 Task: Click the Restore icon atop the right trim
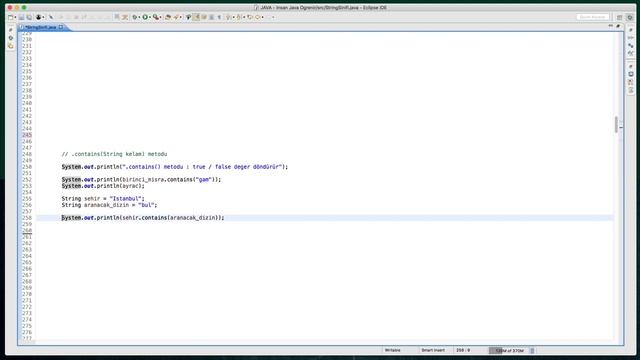coord(631,30)
